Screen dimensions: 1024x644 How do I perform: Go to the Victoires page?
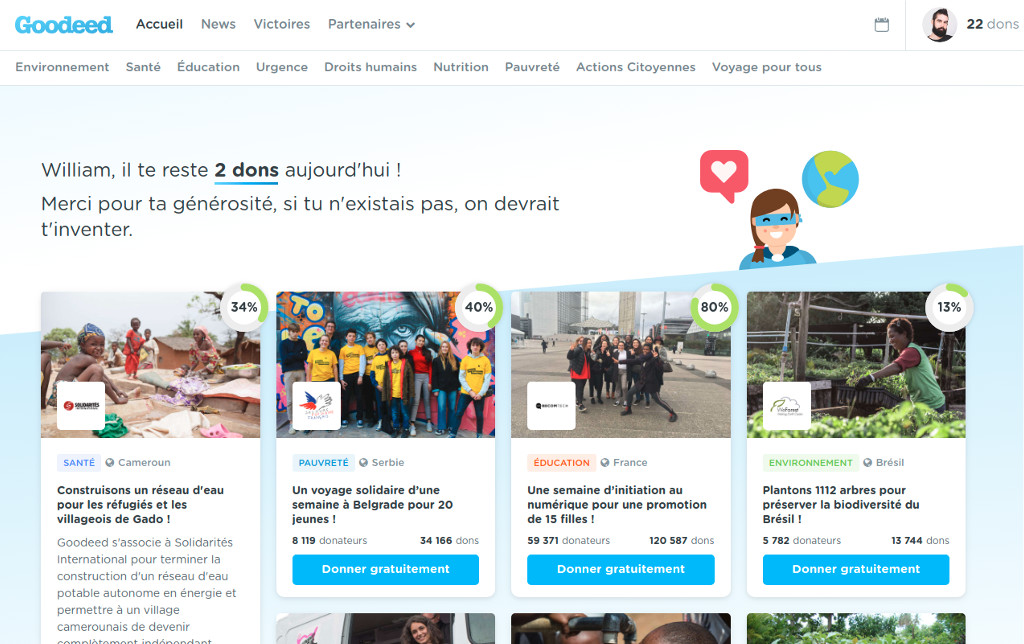tap(281, 24)
